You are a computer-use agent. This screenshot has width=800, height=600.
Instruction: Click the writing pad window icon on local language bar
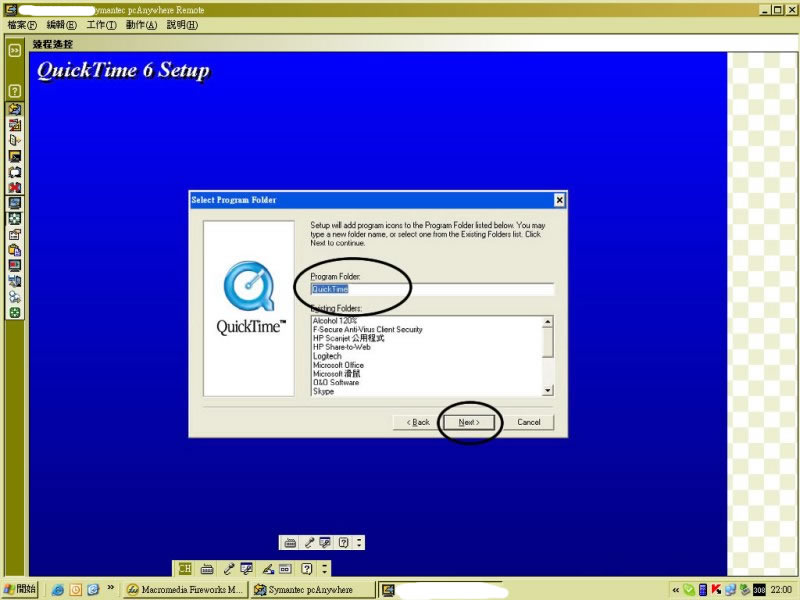pyautogui.click(x=285, y=568)
